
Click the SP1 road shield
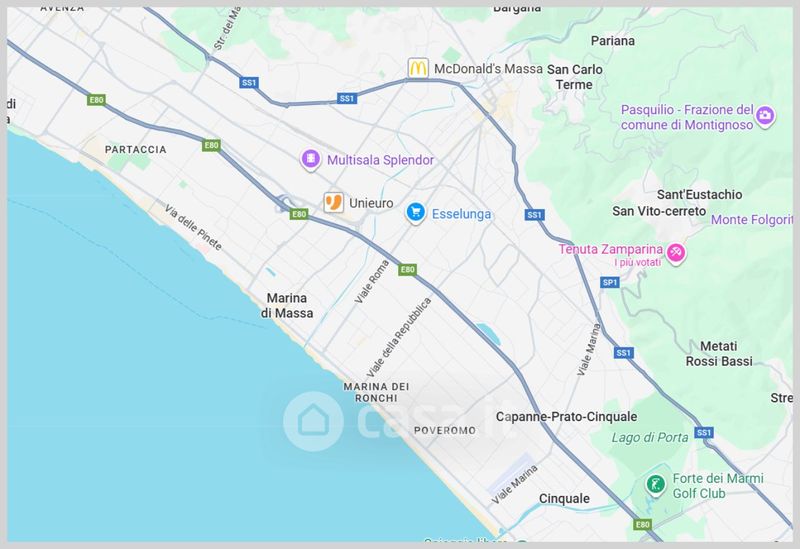(610, 282)
